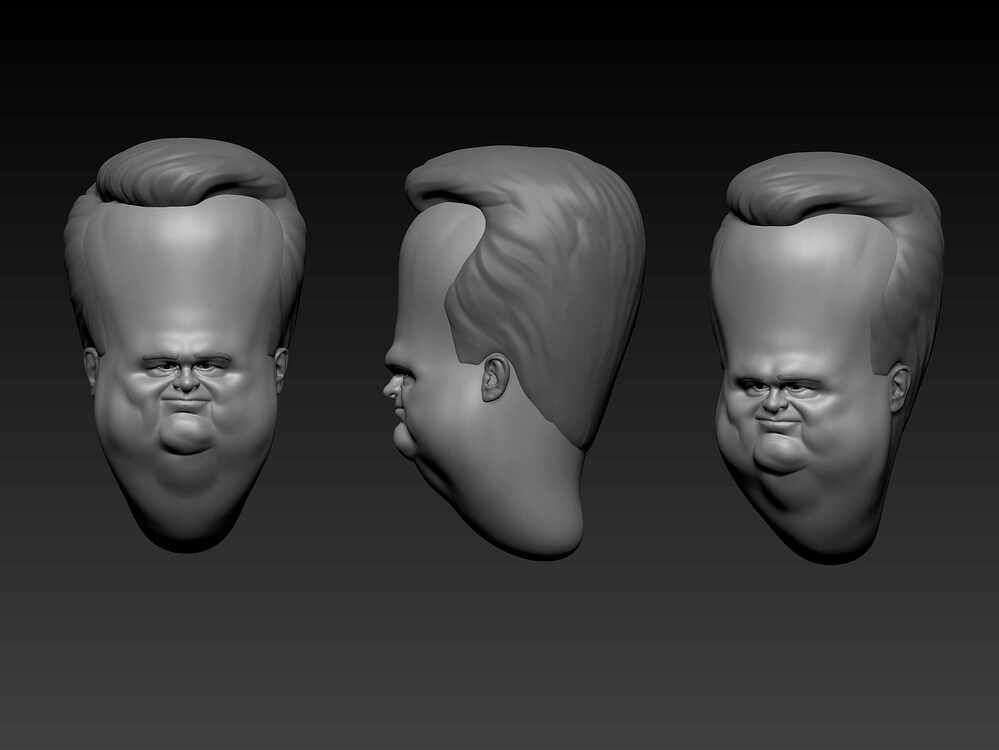Screen dimensions: 999x750
Task: Select the side profile head view
Action: point(500,350)
